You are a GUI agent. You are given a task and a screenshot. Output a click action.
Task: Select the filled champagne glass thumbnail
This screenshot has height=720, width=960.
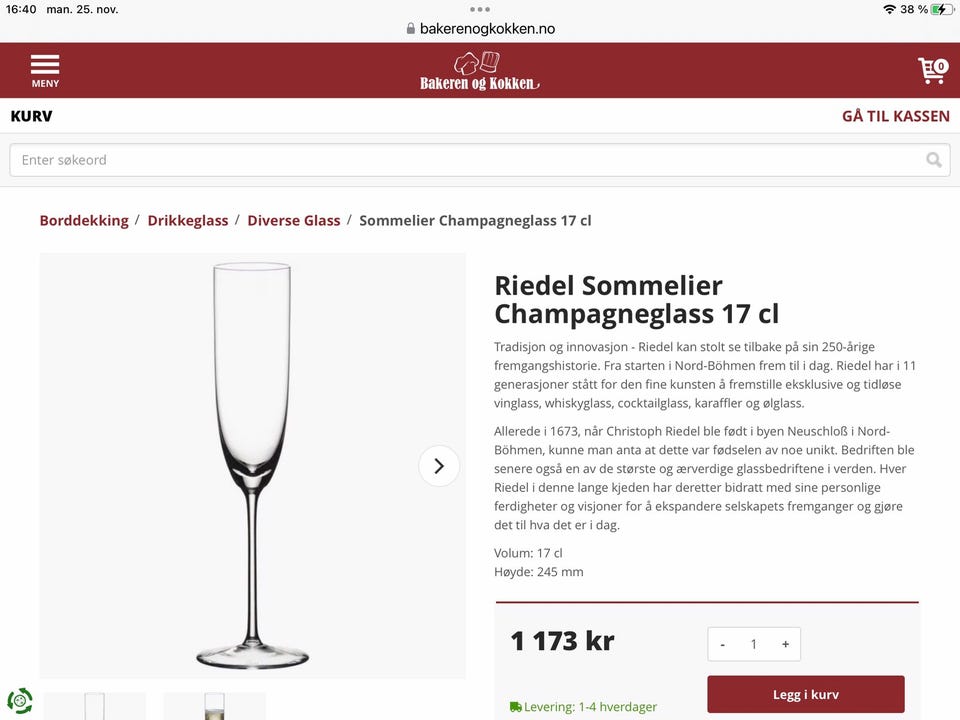coord(214,706)
